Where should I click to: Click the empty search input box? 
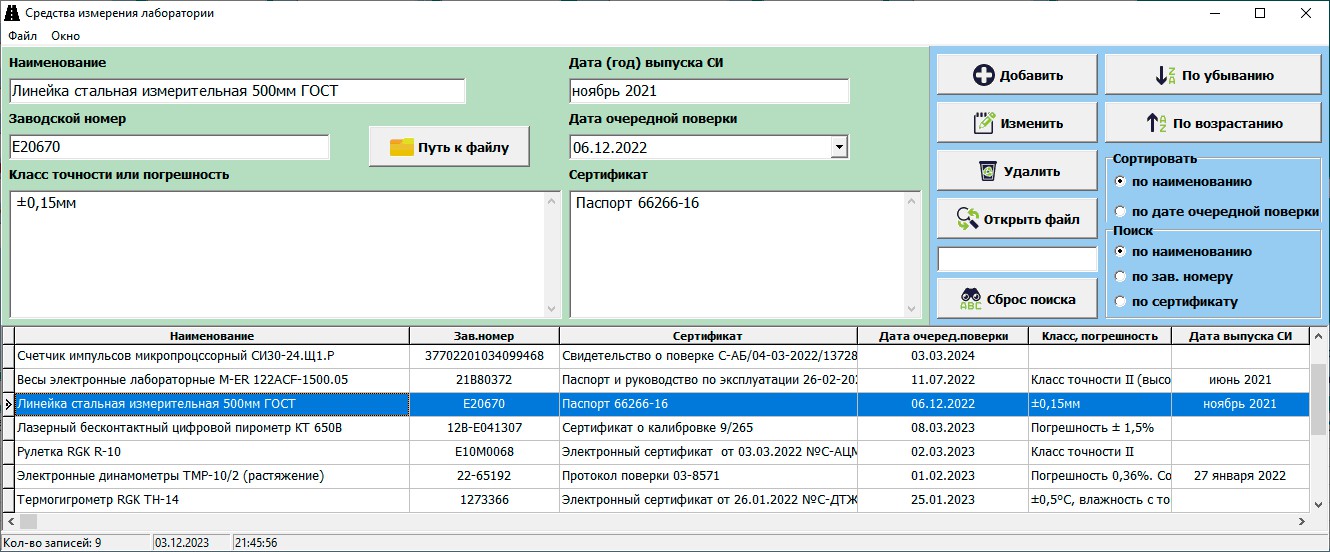tap(1017, 259)
